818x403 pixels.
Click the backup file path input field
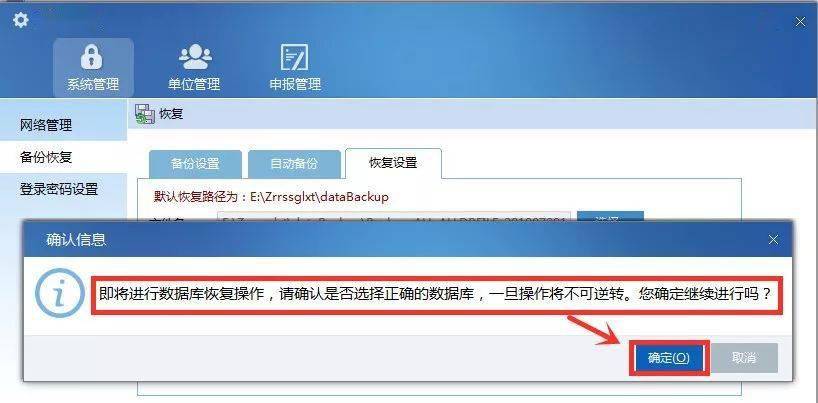pos(394,216)
